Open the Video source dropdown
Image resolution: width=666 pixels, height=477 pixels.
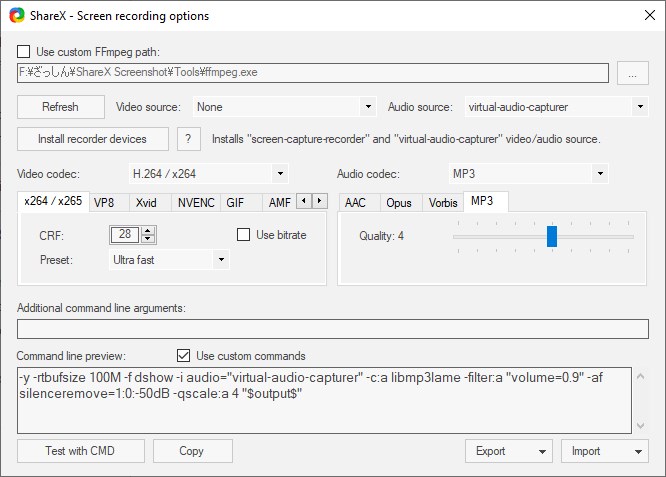click(284, 107)
